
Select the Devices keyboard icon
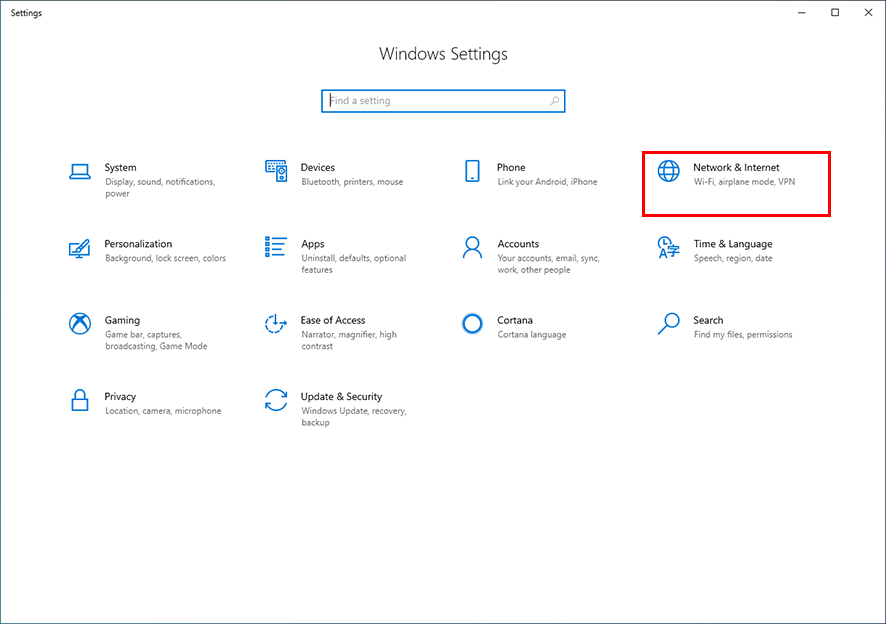[276, 173]
